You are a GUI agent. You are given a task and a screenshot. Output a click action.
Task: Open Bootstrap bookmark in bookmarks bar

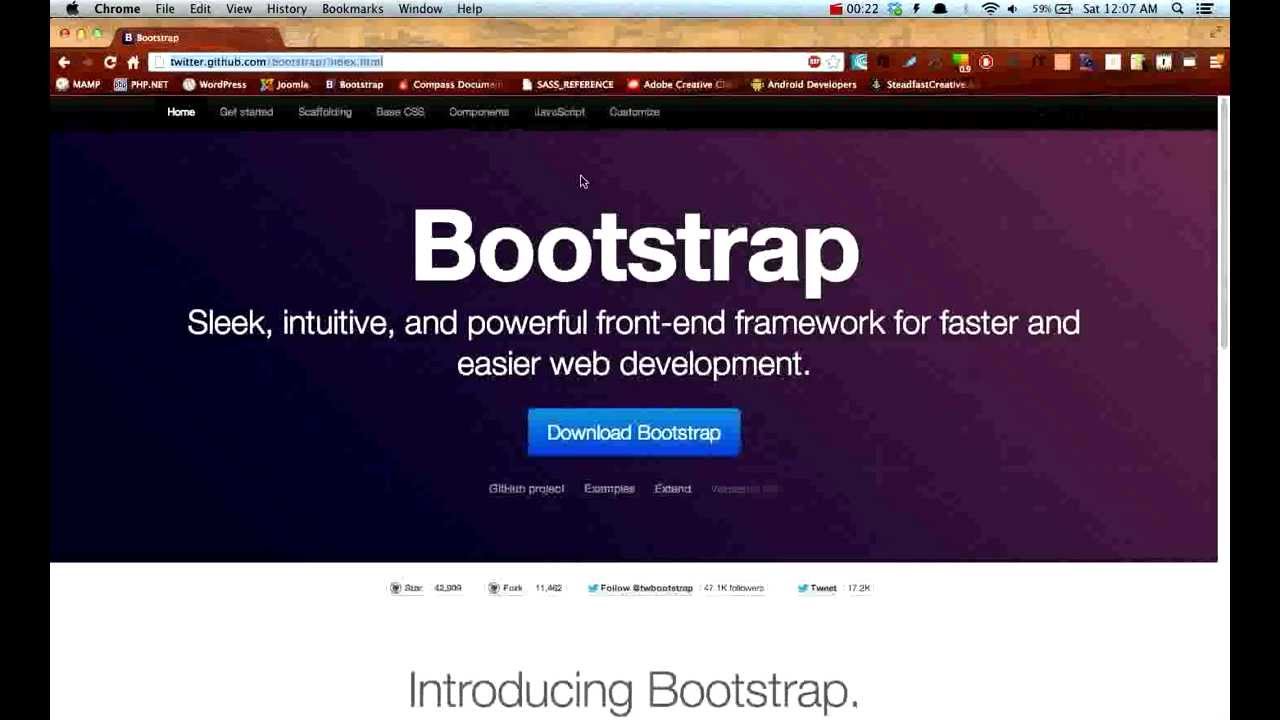point(354,85)
